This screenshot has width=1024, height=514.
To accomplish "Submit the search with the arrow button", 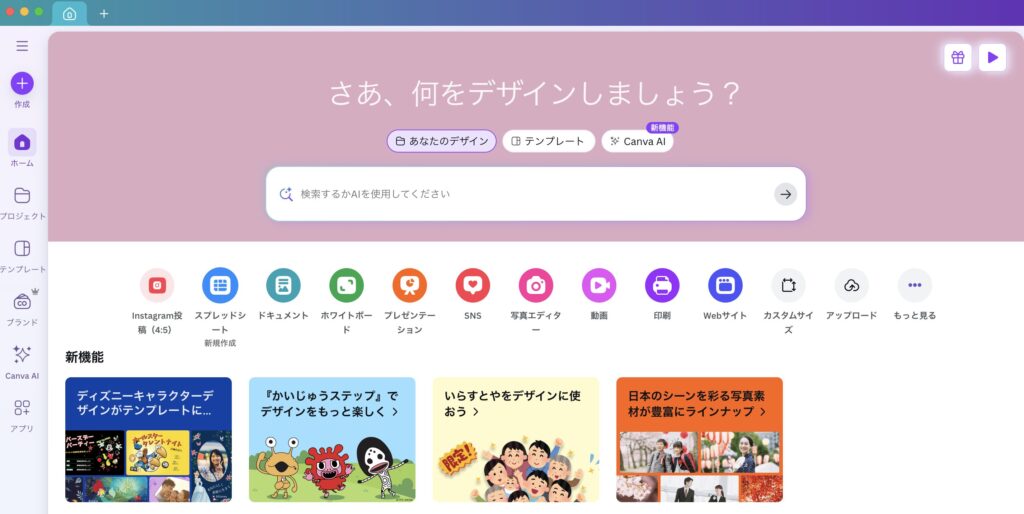I will 786,194.
